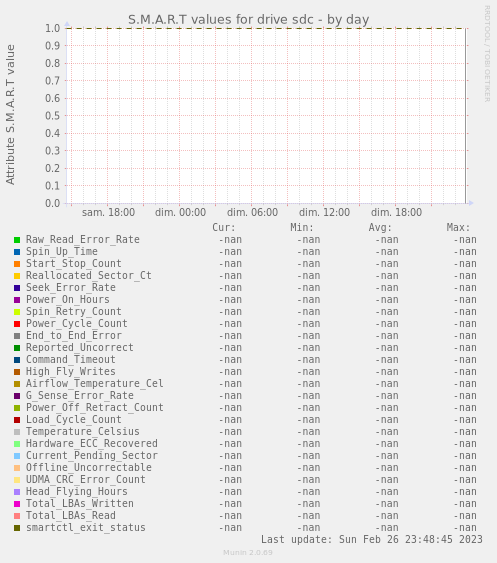The width and height of the screenshot is (497, 563).
Task: Click the 'dim. 00:00' time axis label
Action: (x=180, y=212)
